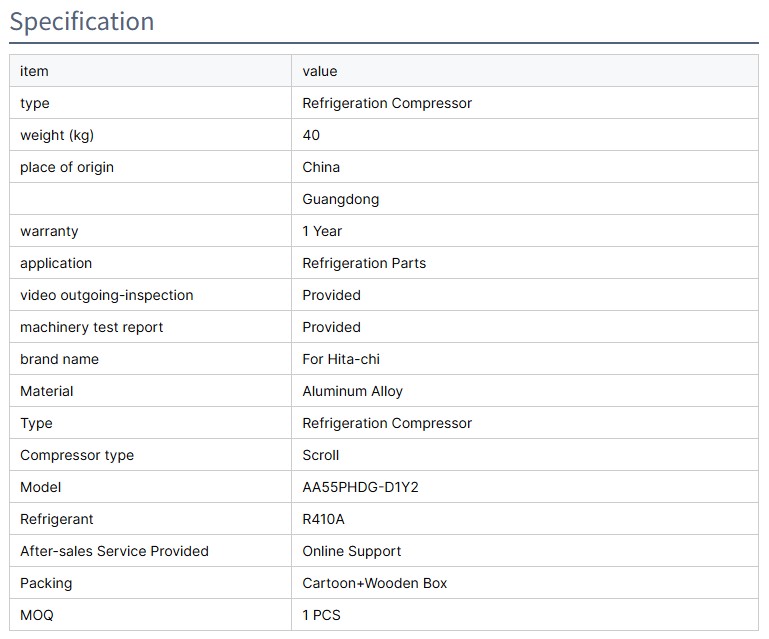Click the 'video outgoing-inspection' label
This screenshot has height=639, width=769.
coord(107,295)
